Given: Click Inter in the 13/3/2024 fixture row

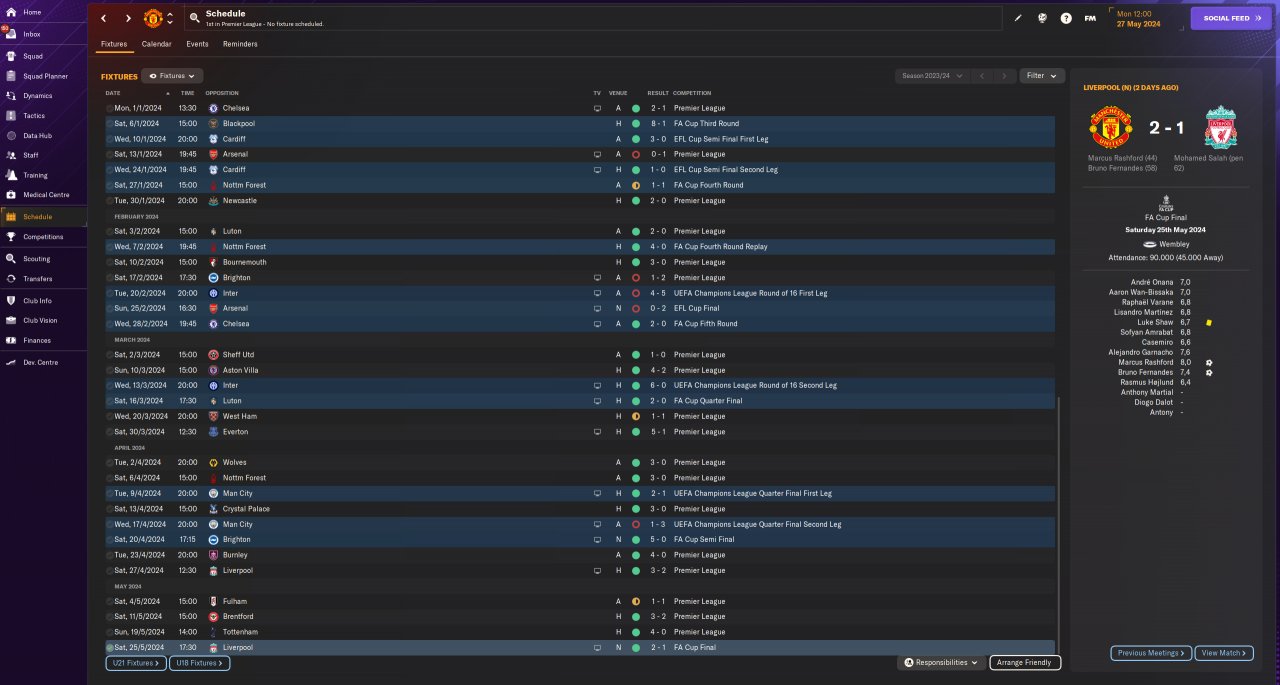Looking at the screenshot, I should pyautogui.click(x=230, y=385).
